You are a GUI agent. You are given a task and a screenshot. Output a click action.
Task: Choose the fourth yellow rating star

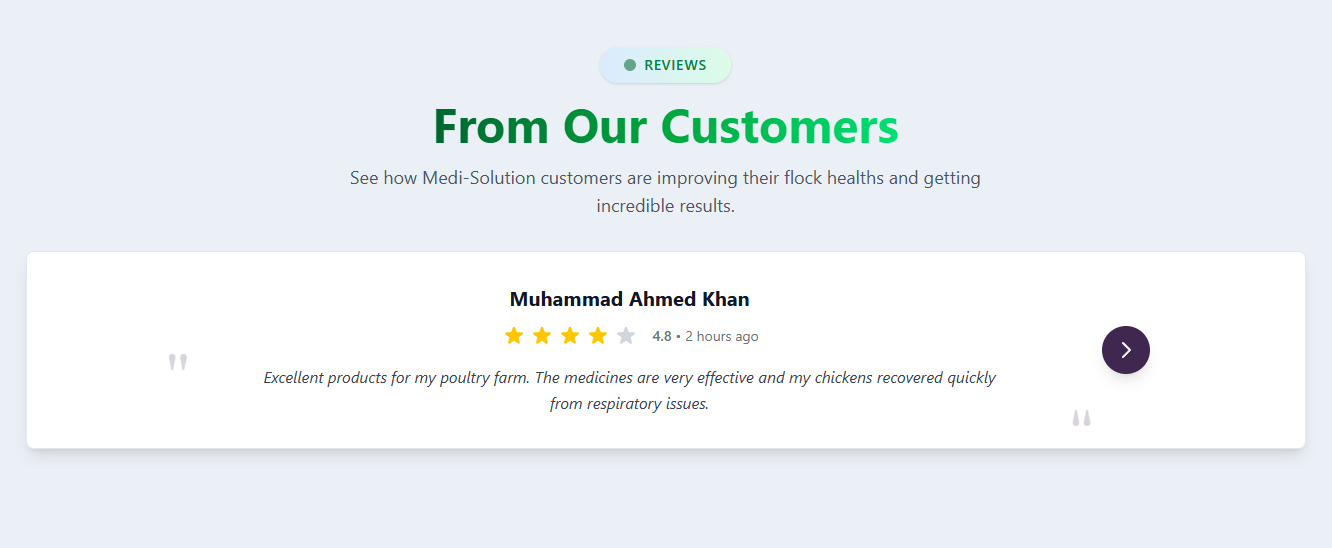pos(598,336)
